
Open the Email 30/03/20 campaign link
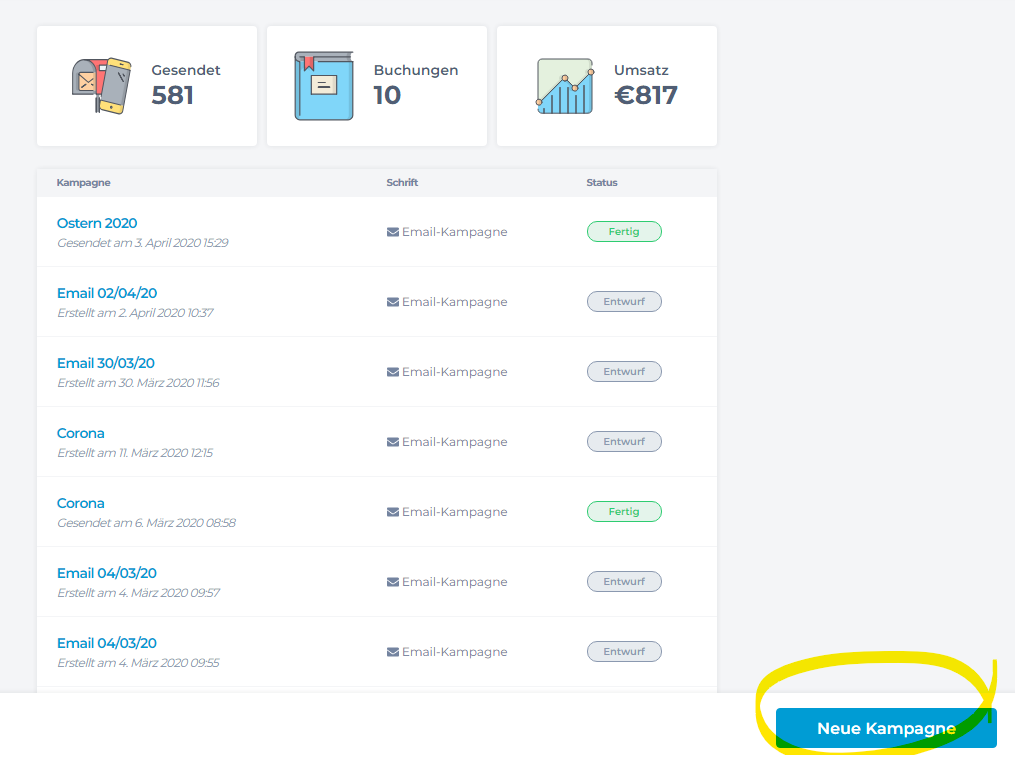coord(106,363)
